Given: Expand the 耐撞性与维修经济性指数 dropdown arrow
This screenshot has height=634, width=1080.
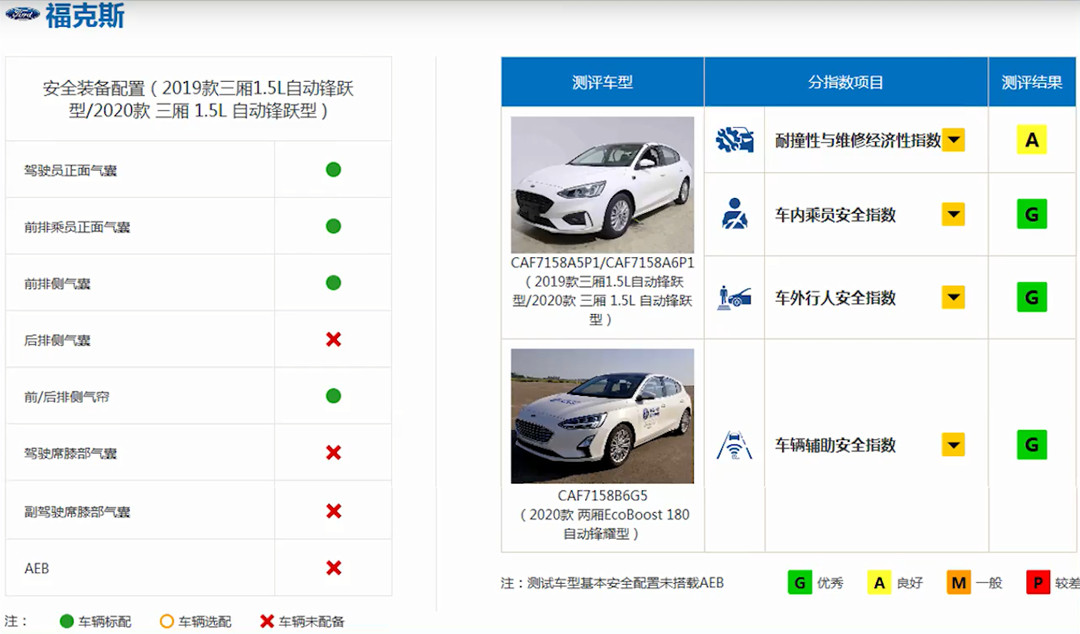Looking at the screenshot, I should [x=954, y=140].
